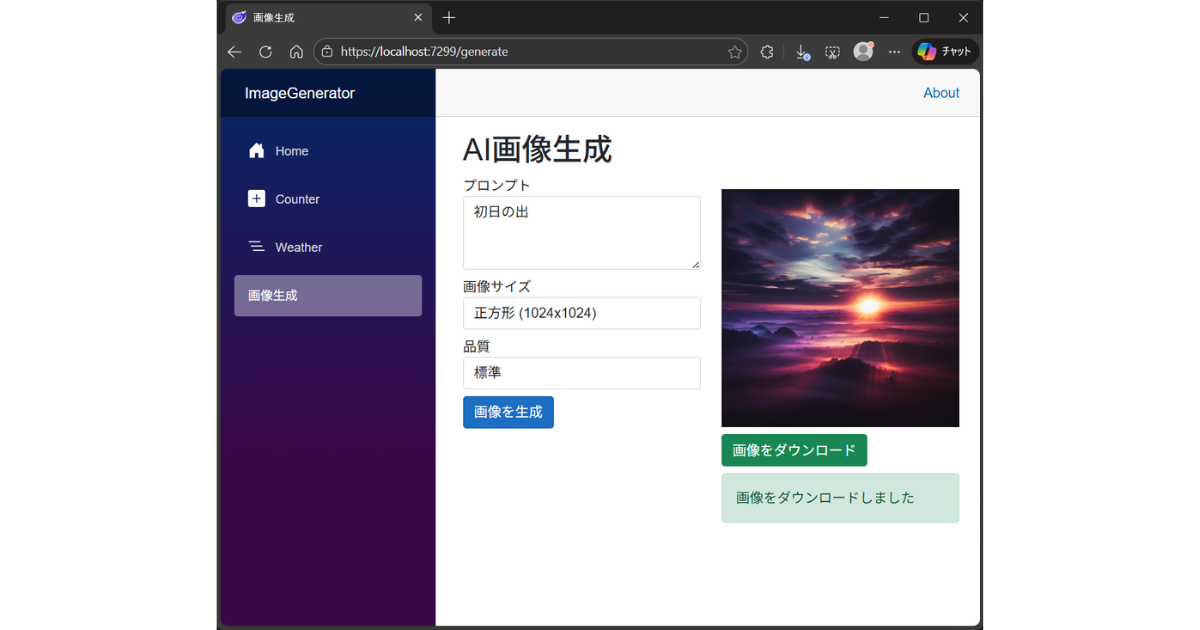Open the downloads icon in toolbar
The height and width of the screenshot is (630, 1200).
pos(802,52)
